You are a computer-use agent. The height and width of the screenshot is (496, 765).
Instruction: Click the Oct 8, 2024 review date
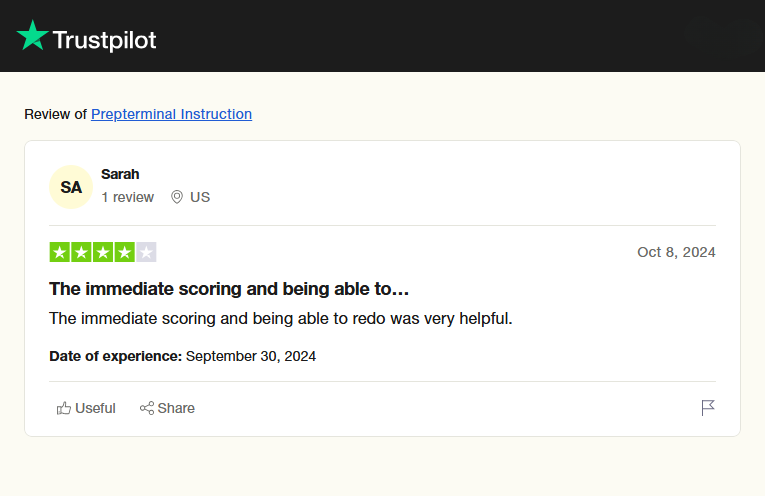[676, 252]
